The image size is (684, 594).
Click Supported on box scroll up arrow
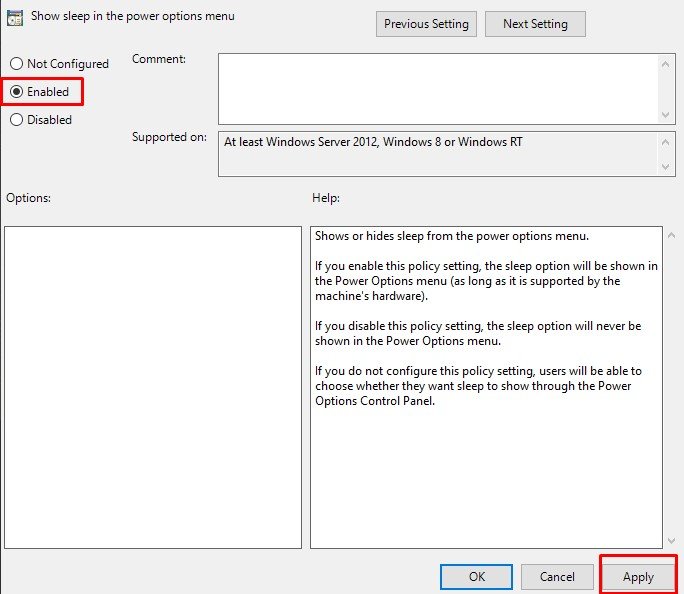tap(665, 142)
